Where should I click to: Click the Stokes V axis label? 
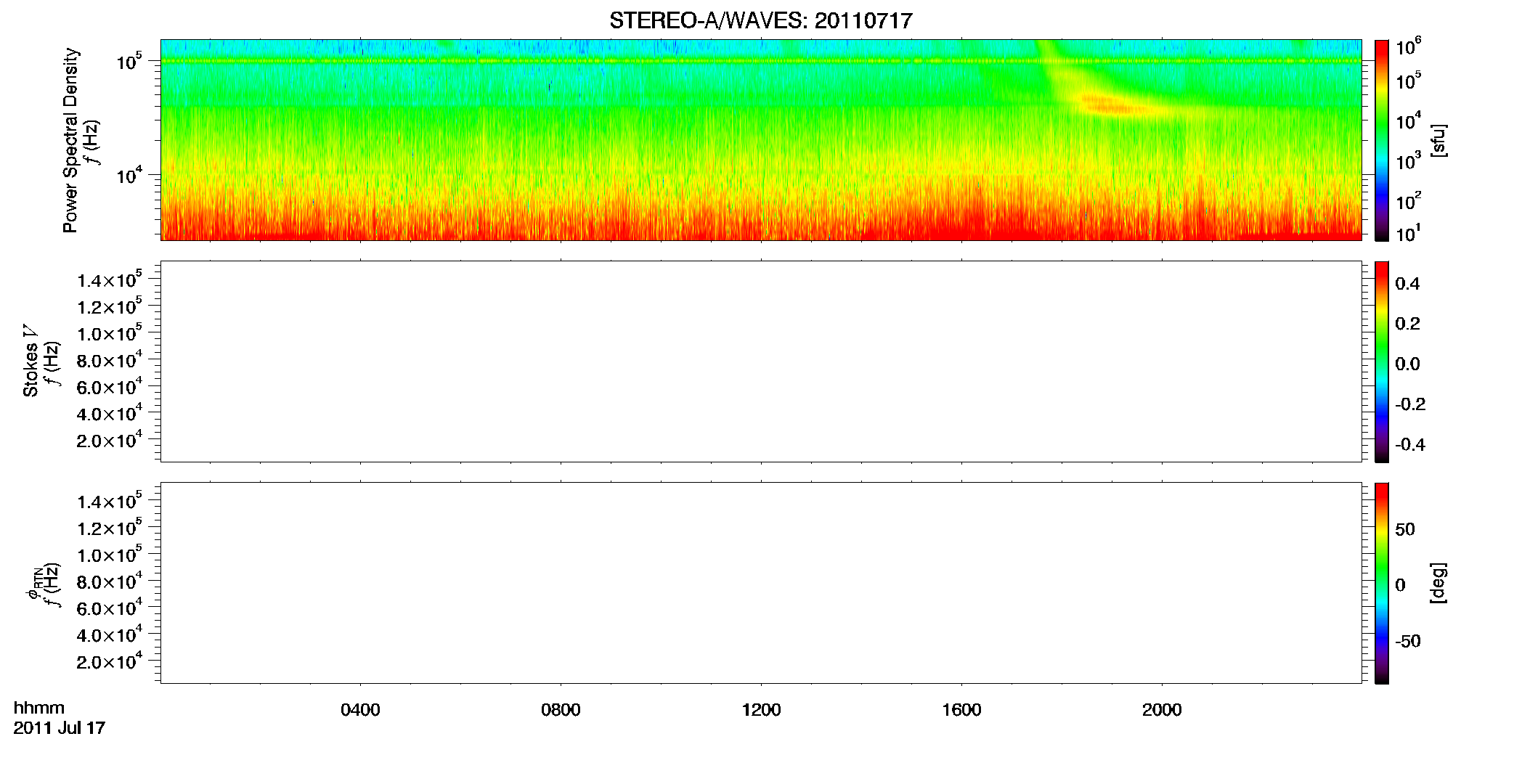coord(31,361)
